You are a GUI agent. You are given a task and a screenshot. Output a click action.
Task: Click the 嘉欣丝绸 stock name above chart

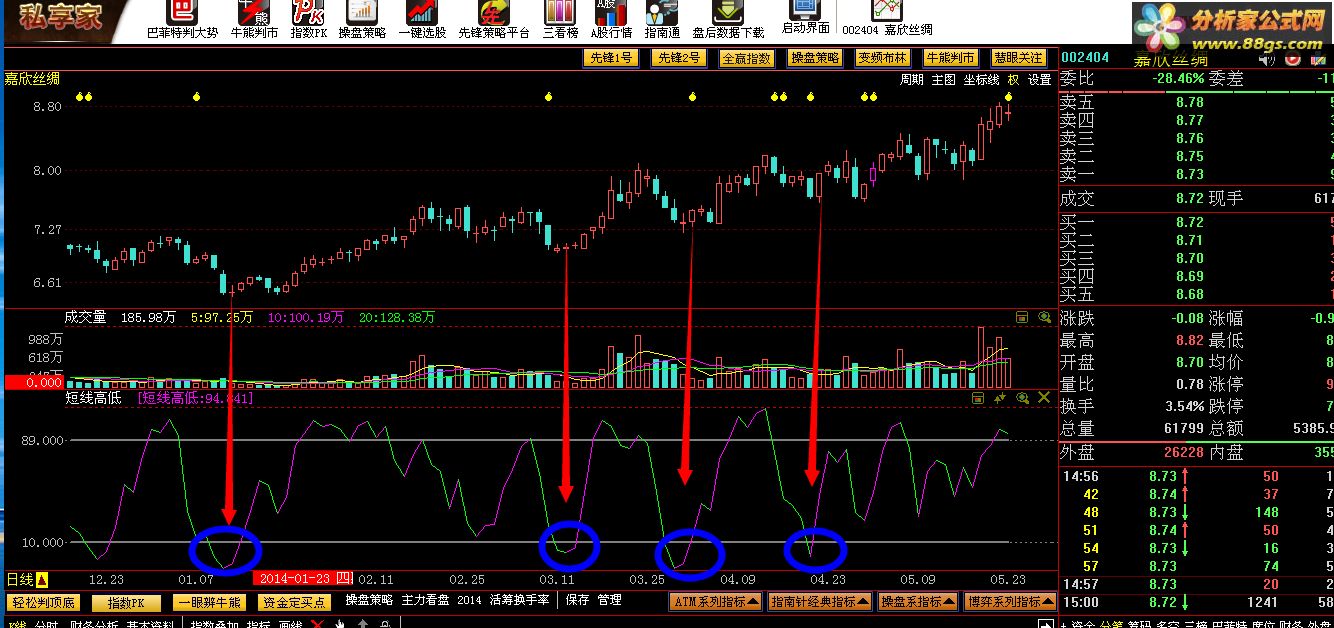tap(32, 79)
